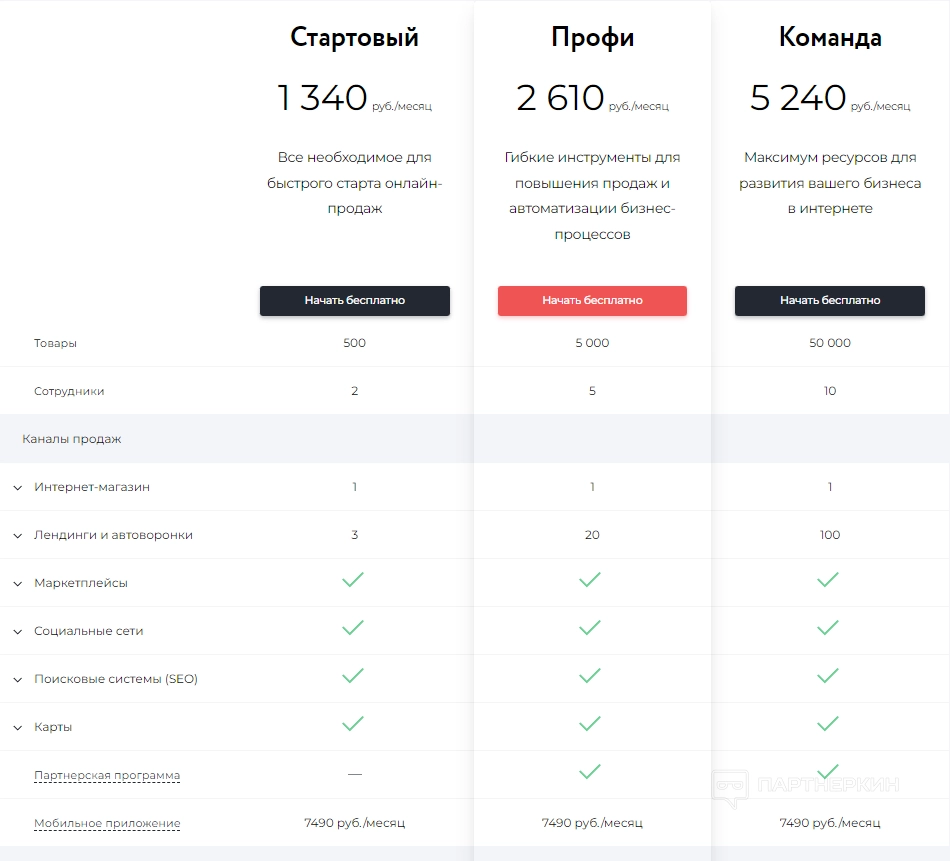950x861 pixels.
Task: Click Команда plan's Поисковые системы checkmark
Action: [827, 676]
